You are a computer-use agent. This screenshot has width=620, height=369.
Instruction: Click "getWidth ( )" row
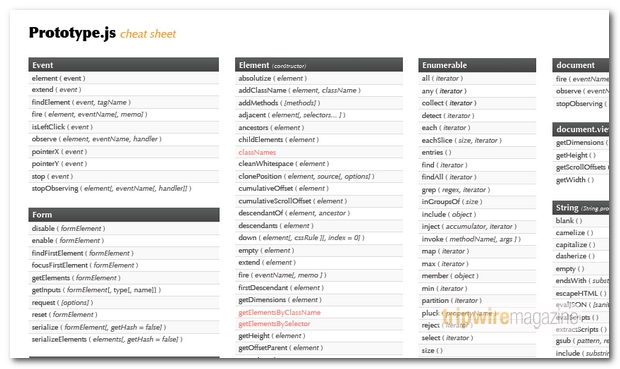tap(580, 180)
